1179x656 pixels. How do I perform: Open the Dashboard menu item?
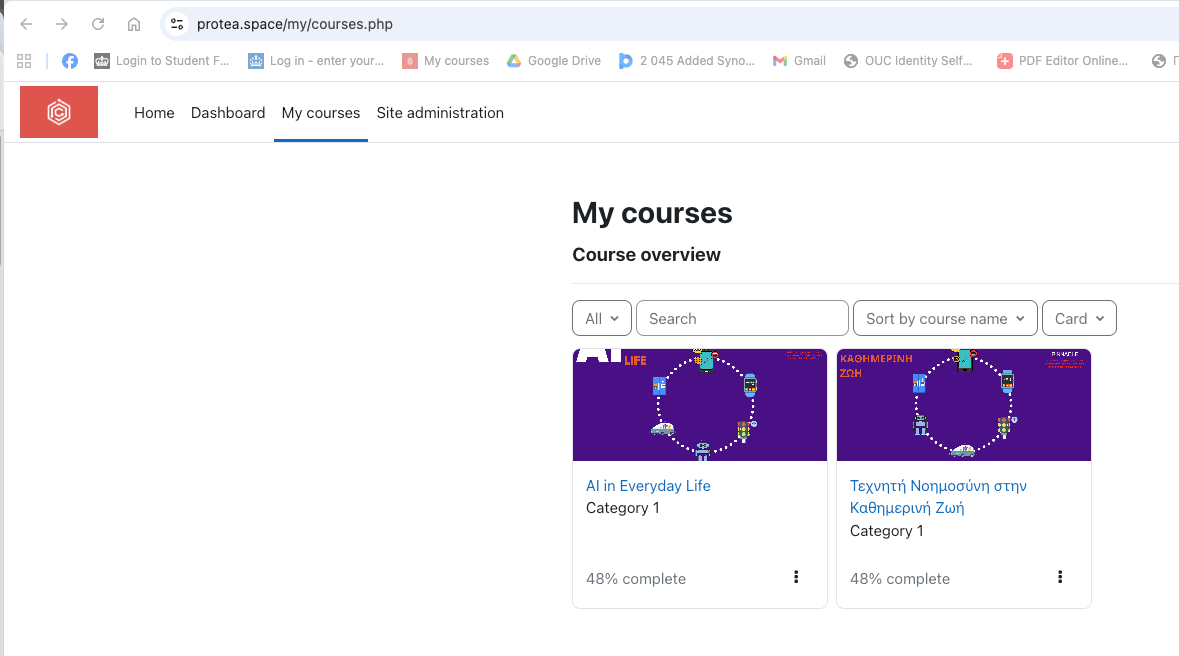coord(228,113)
